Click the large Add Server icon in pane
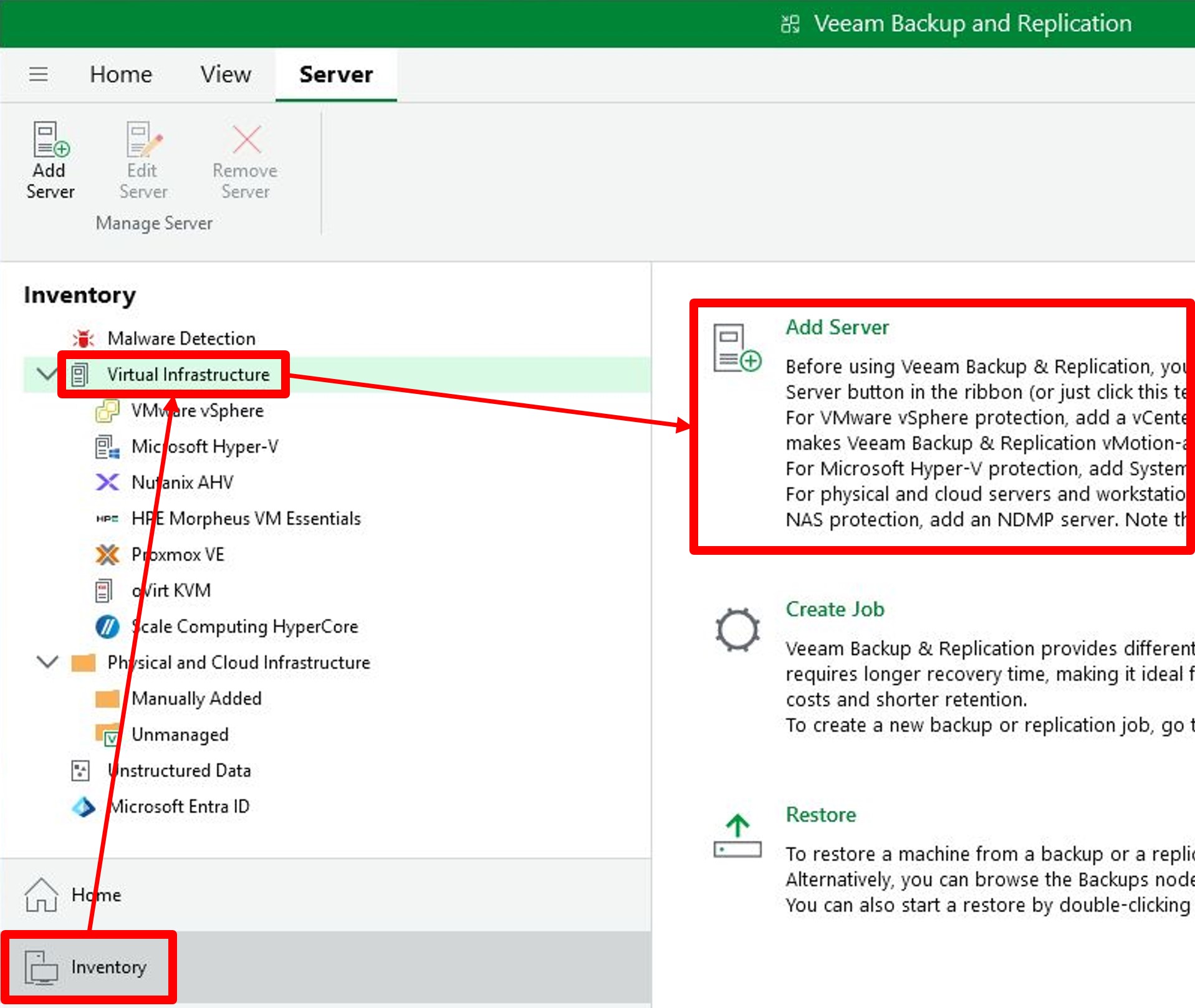This screenshot has height=1008, width=1195. pos(737,348)
